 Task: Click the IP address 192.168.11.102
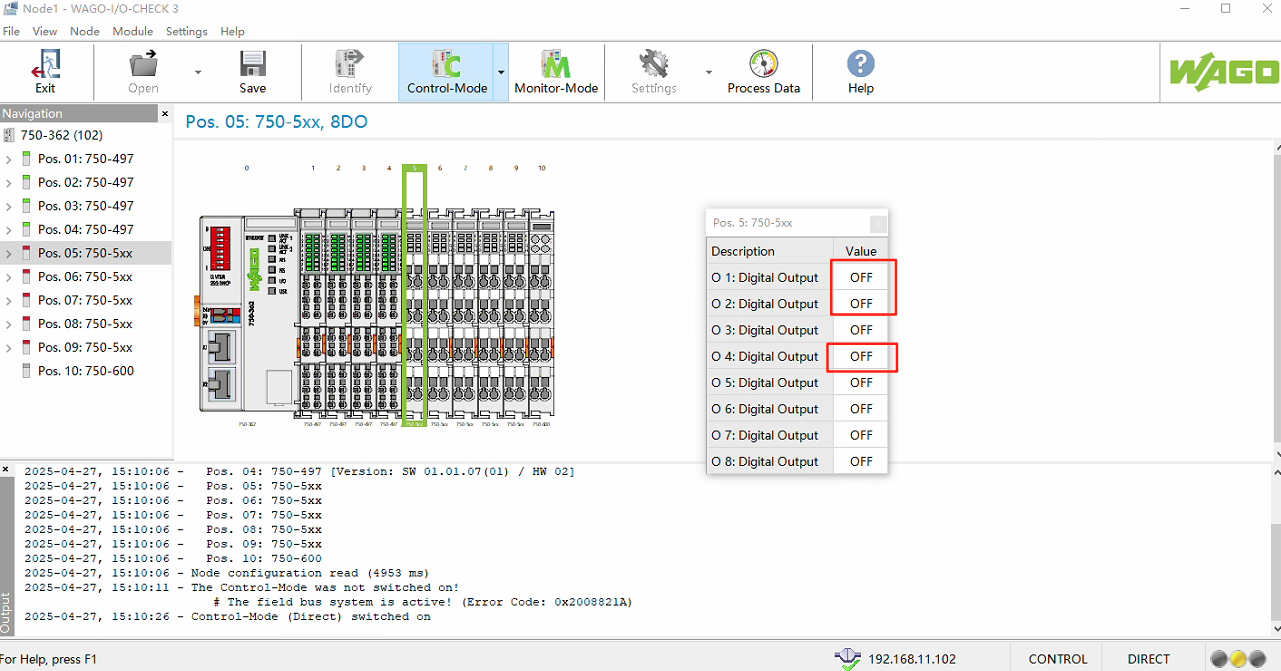point(911,659)
